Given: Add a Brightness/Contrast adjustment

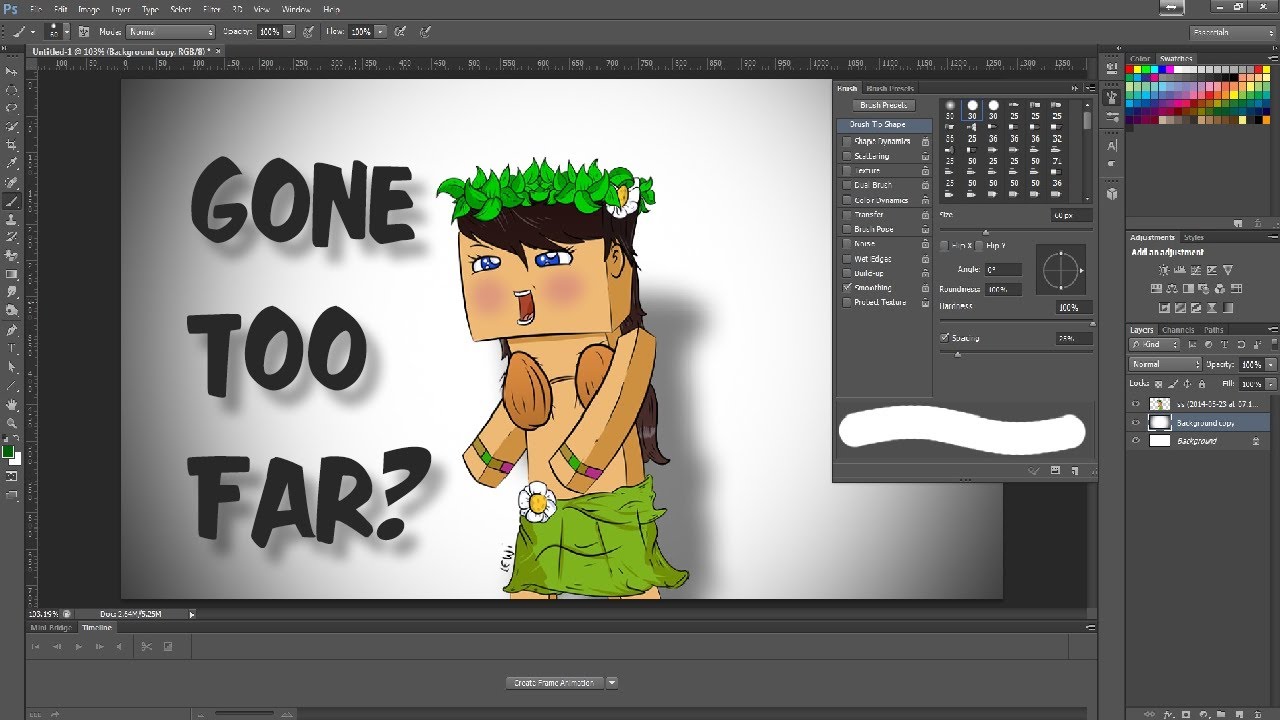Looking at the screenshot, I should pos(1164,270).
